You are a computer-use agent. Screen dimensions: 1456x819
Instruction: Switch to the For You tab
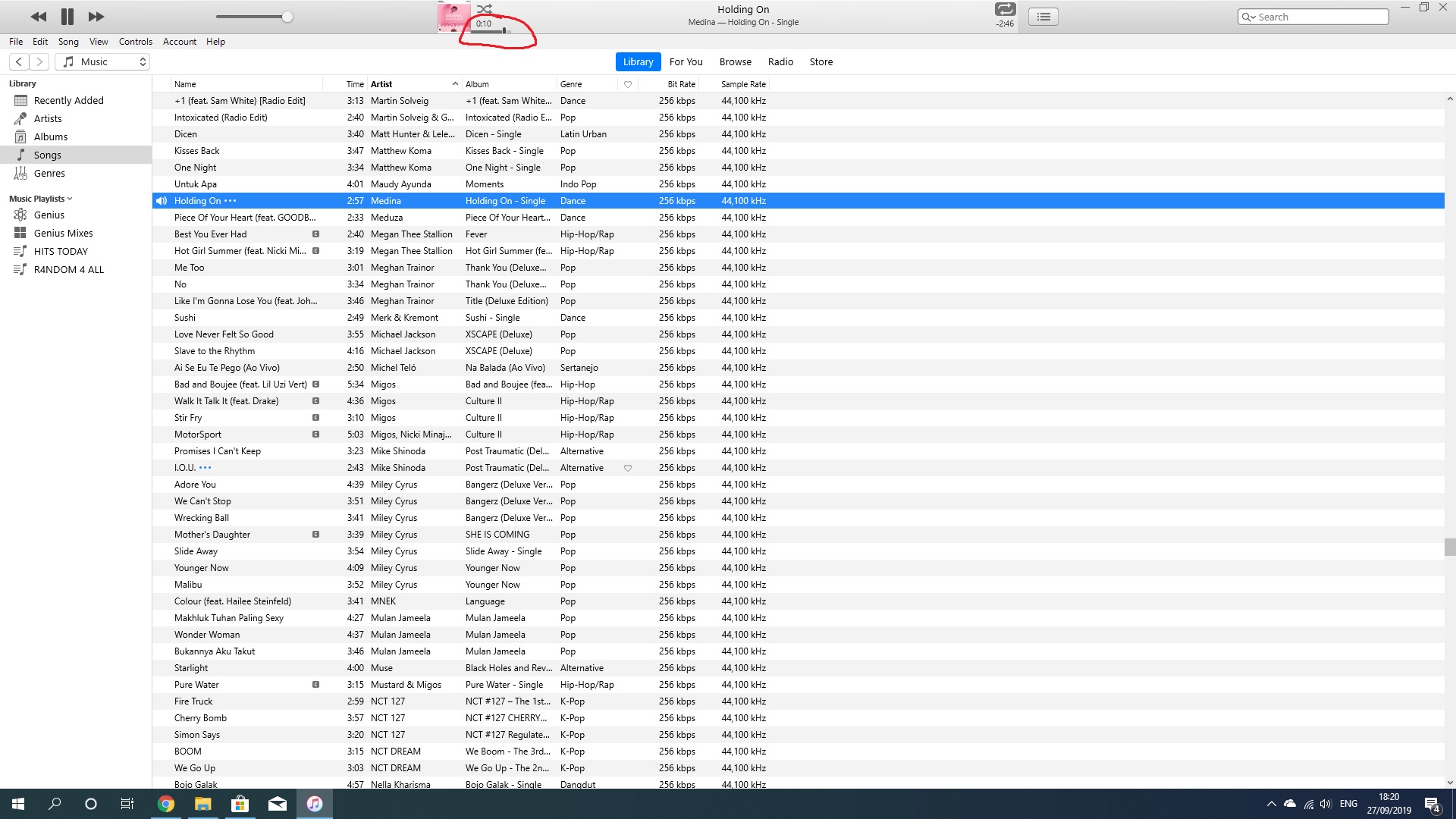(686, 61)
